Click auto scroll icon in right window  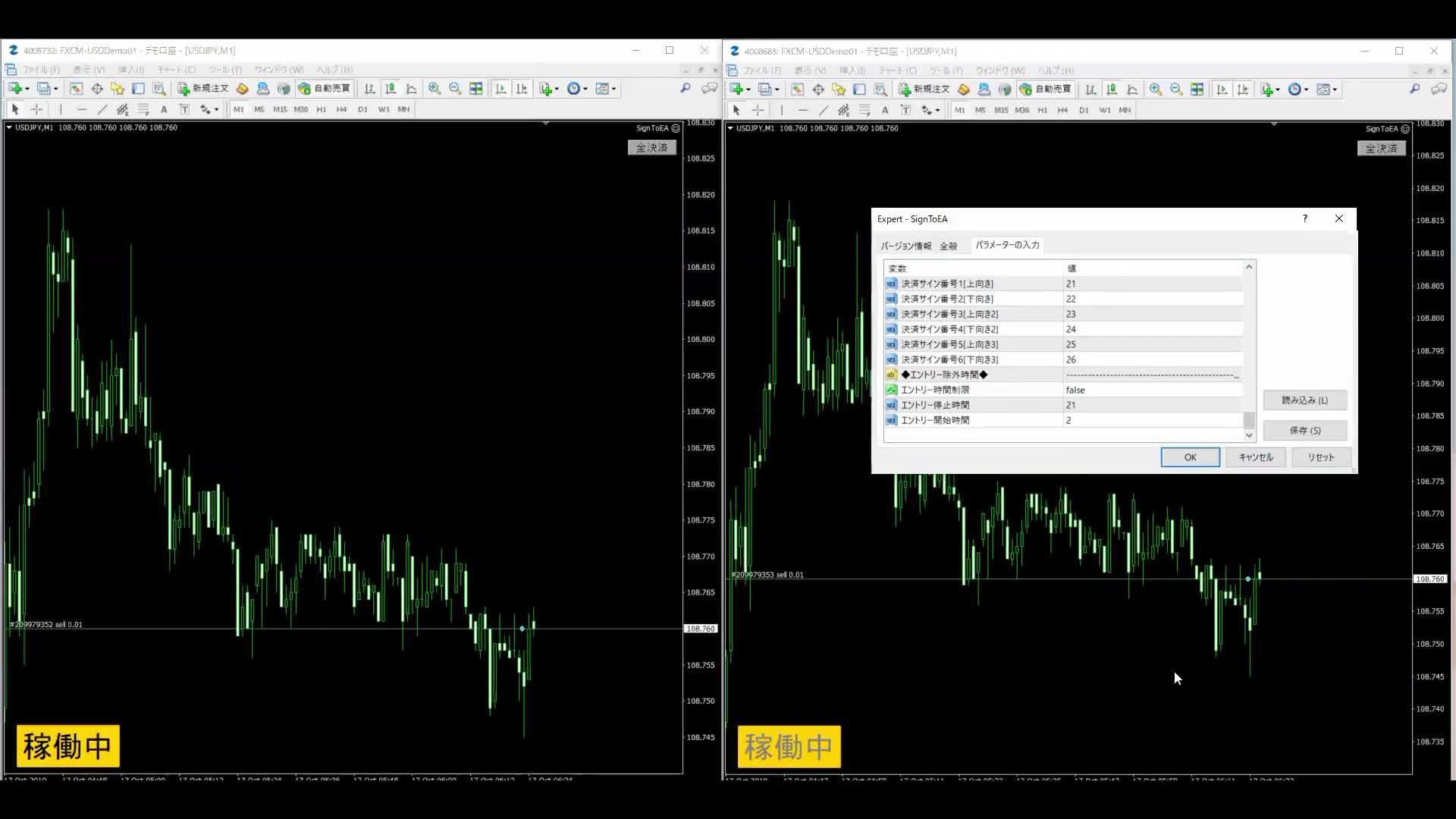[x=1222, y=89]
